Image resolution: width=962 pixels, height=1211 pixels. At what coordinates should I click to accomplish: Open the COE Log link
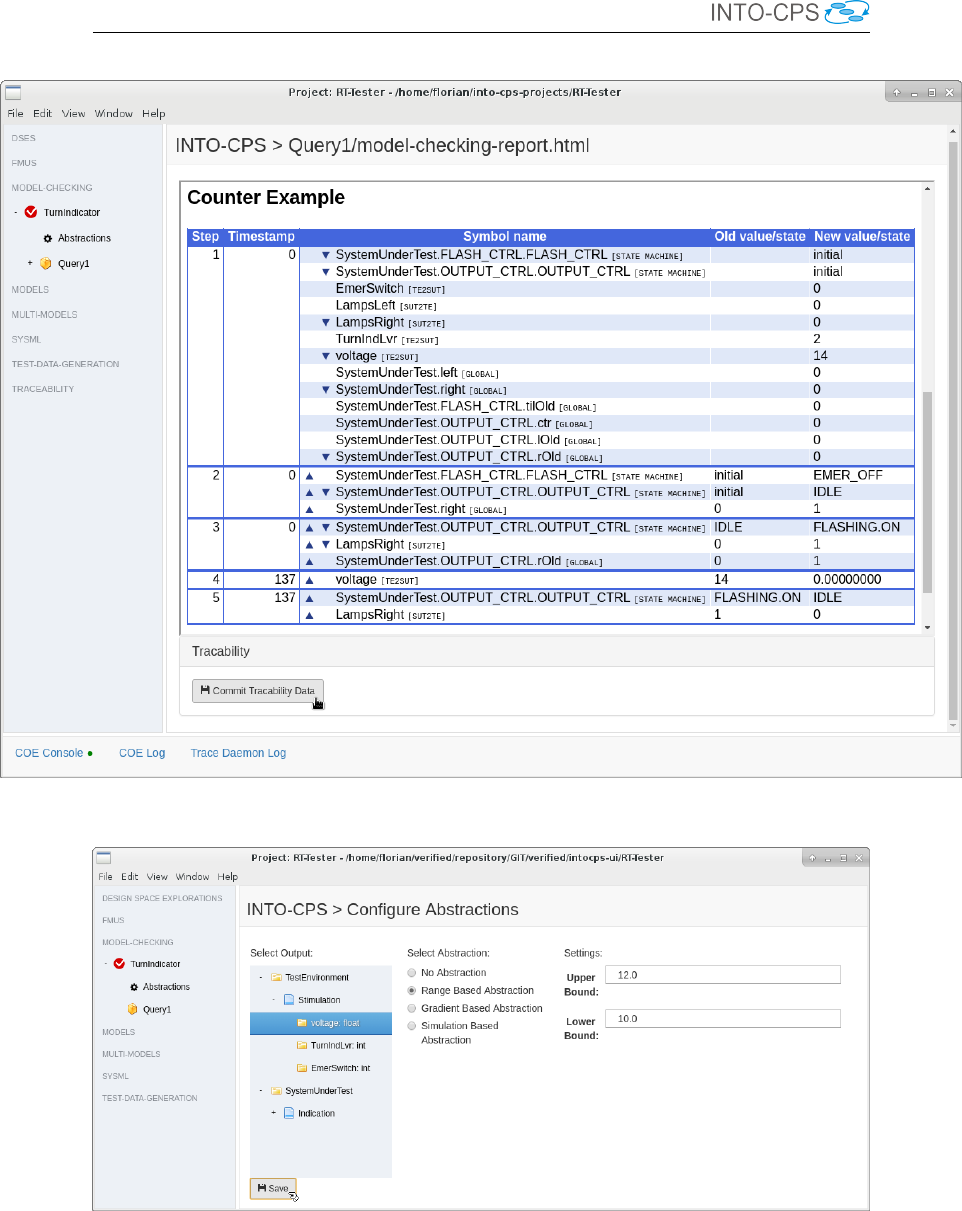[x=142, y=753]
